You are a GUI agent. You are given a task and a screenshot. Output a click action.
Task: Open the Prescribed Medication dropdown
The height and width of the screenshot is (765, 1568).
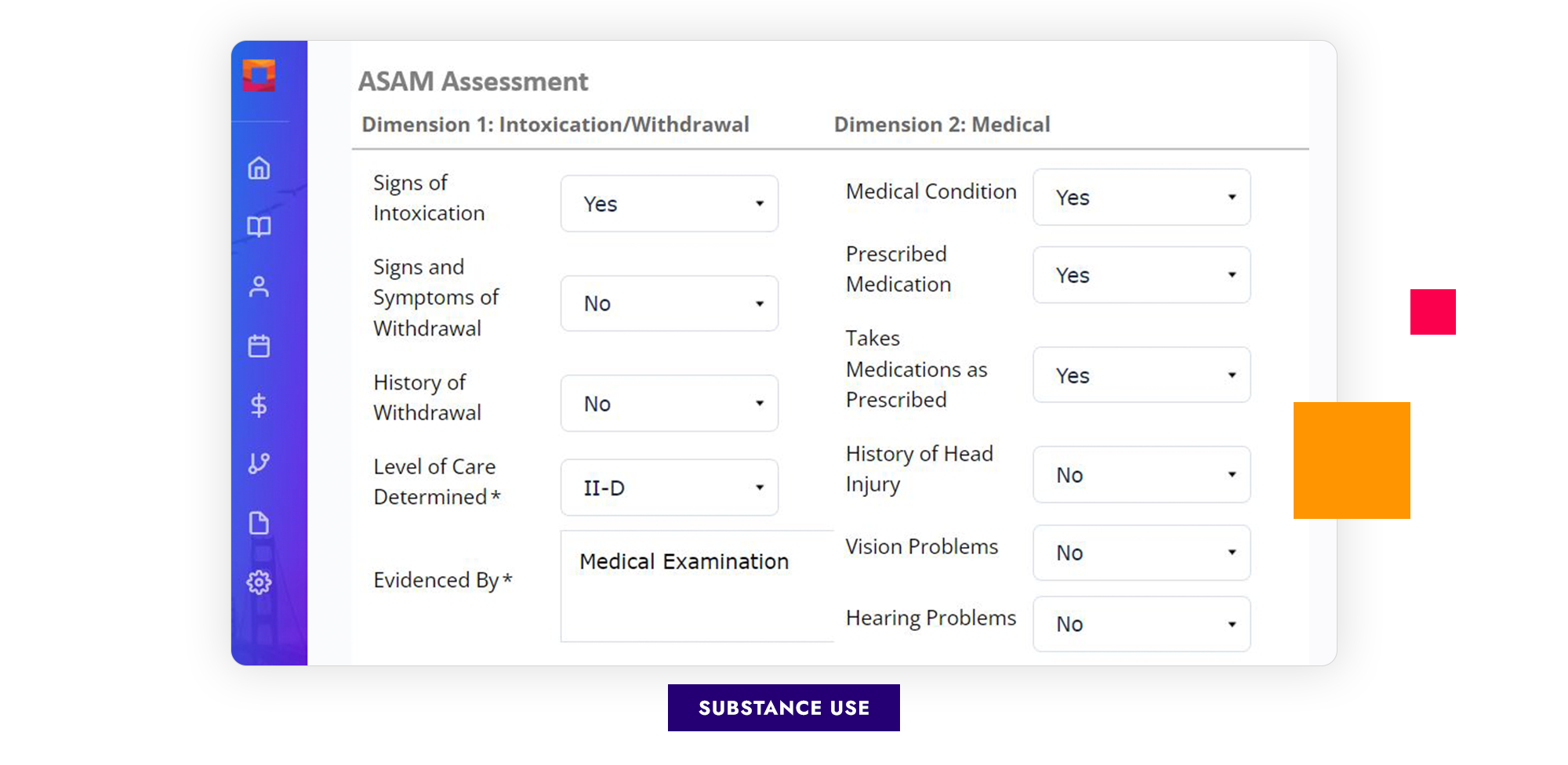point(1141,275)
